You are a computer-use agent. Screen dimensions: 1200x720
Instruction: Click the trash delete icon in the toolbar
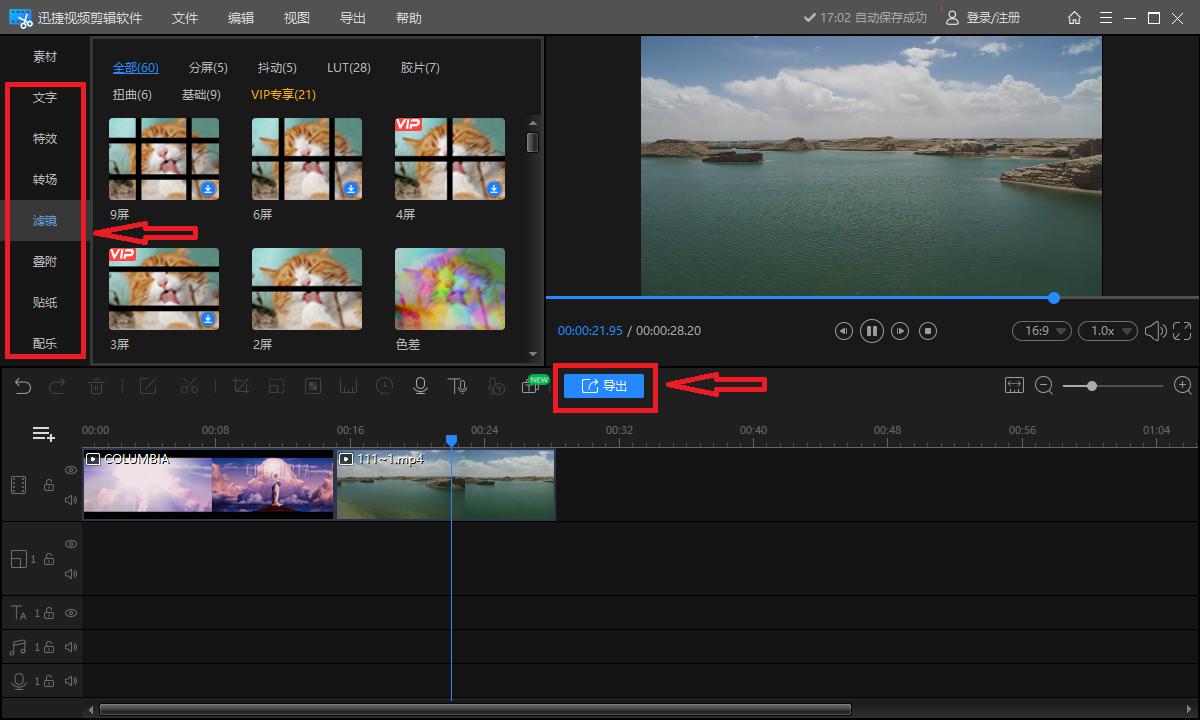(x=96, y=385)
